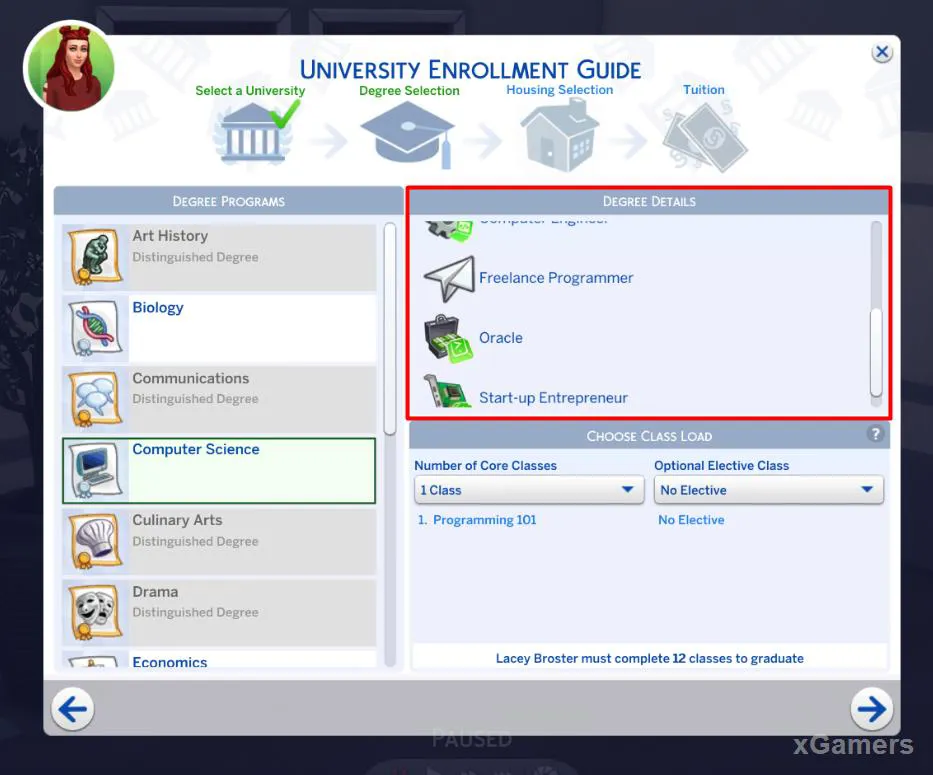Open the Number of Core Classes dropdown
Viewport: 933px width, 775px height.
point(529,490)
